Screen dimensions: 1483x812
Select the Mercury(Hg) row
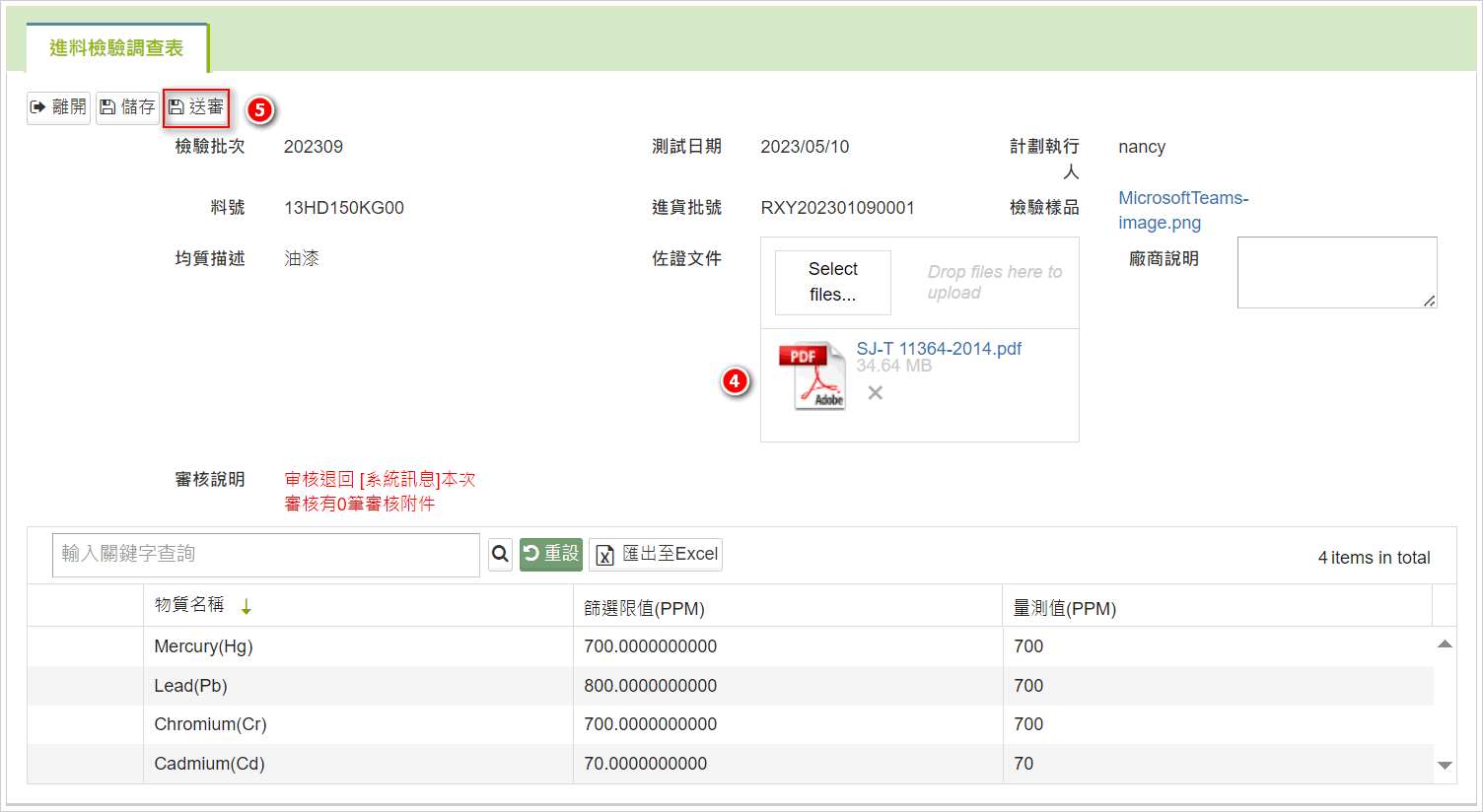click(731, 646)
